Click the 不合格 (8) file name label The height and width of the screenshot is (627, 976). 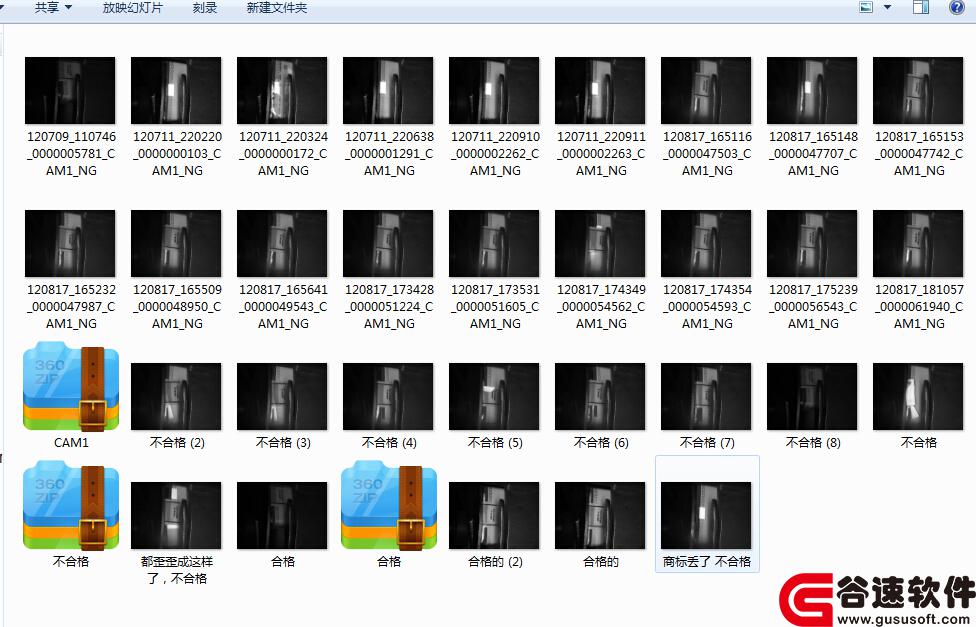pyautogui.click(x=813, y=443)
